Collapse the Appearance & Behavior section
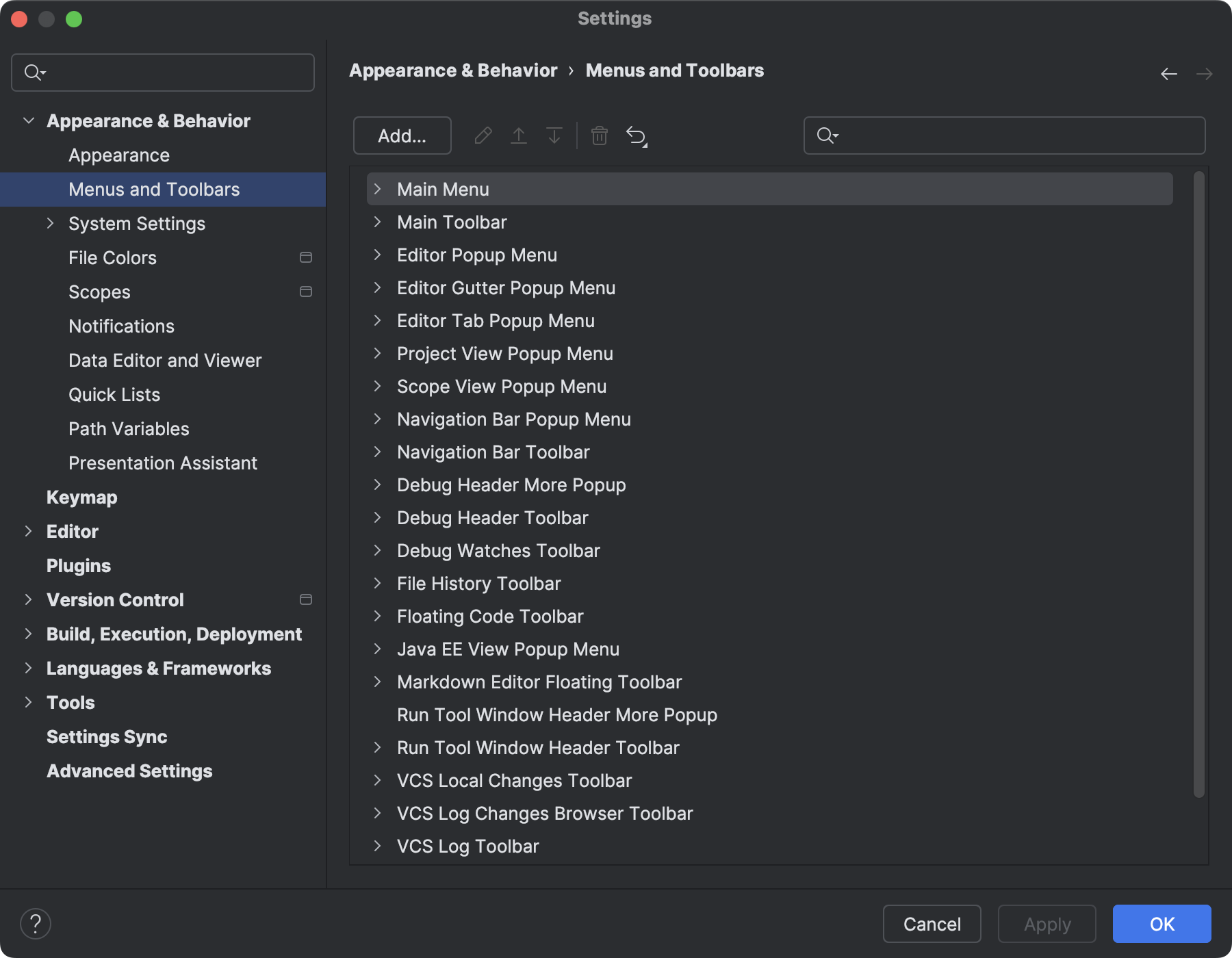The height and width of the screenshot is (958, 1232). (x=28, y=120)
